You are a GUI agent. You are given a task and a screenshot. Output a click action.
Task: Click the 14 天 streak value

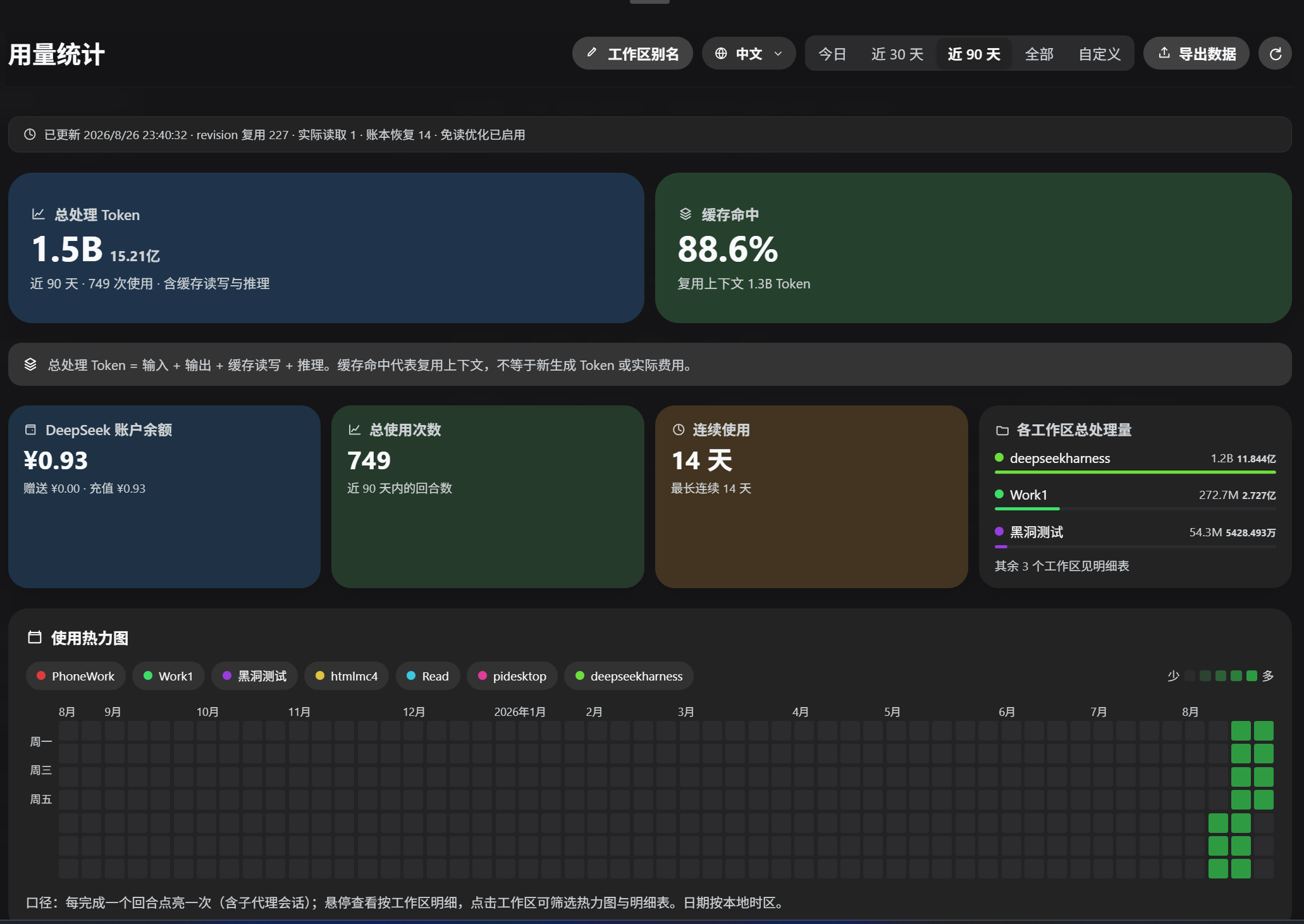click(702, 460)
